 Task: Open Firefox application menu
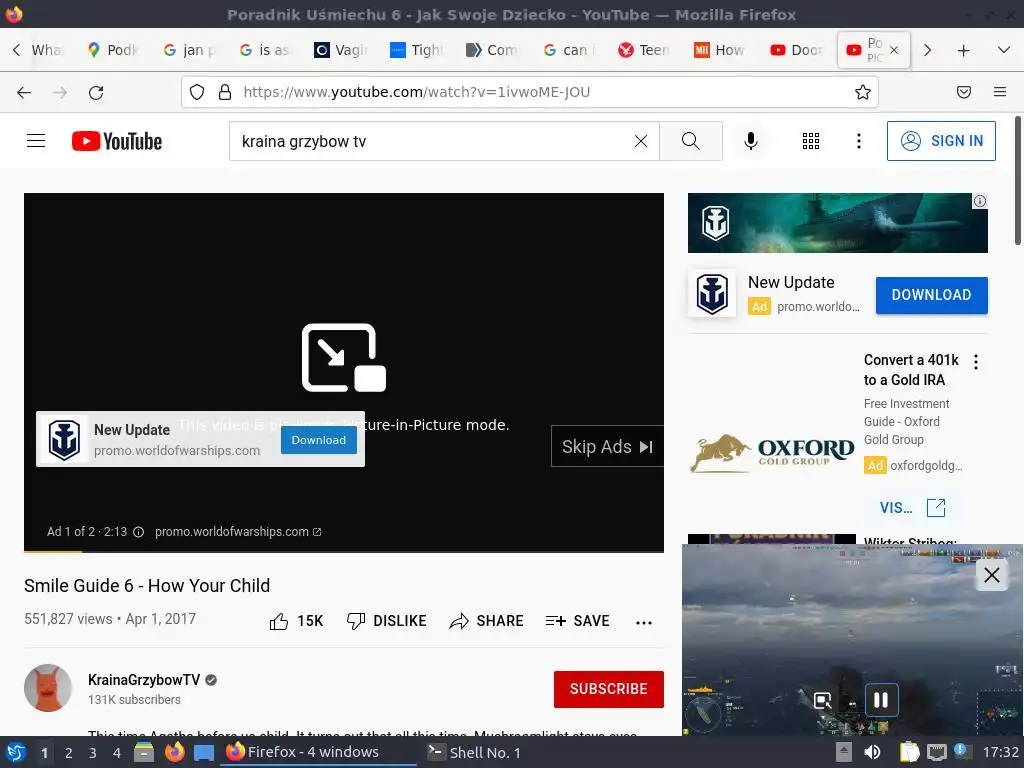(1000, 92)
